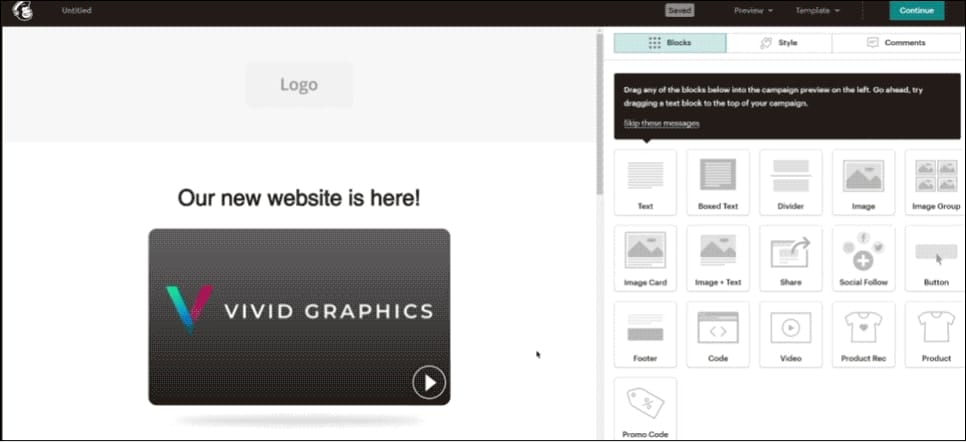The image size is (966, 442).
Task: Choose the Image Card block
Action: pos(645,257)
